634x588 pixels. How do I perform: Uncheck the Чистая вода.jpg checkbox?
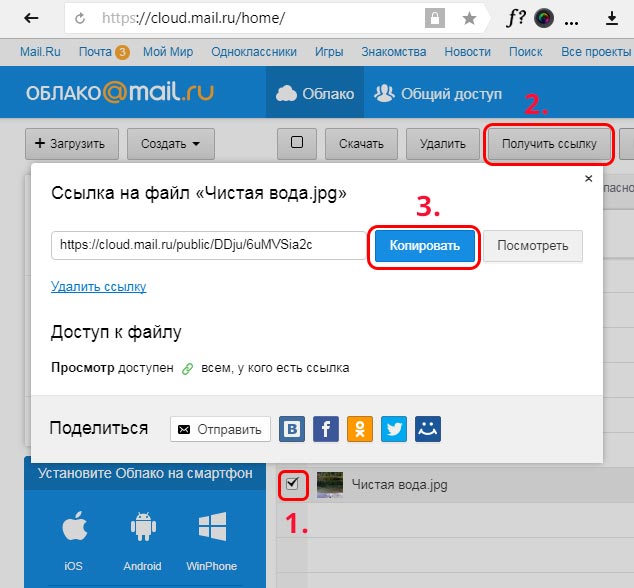tap(292, 484)
